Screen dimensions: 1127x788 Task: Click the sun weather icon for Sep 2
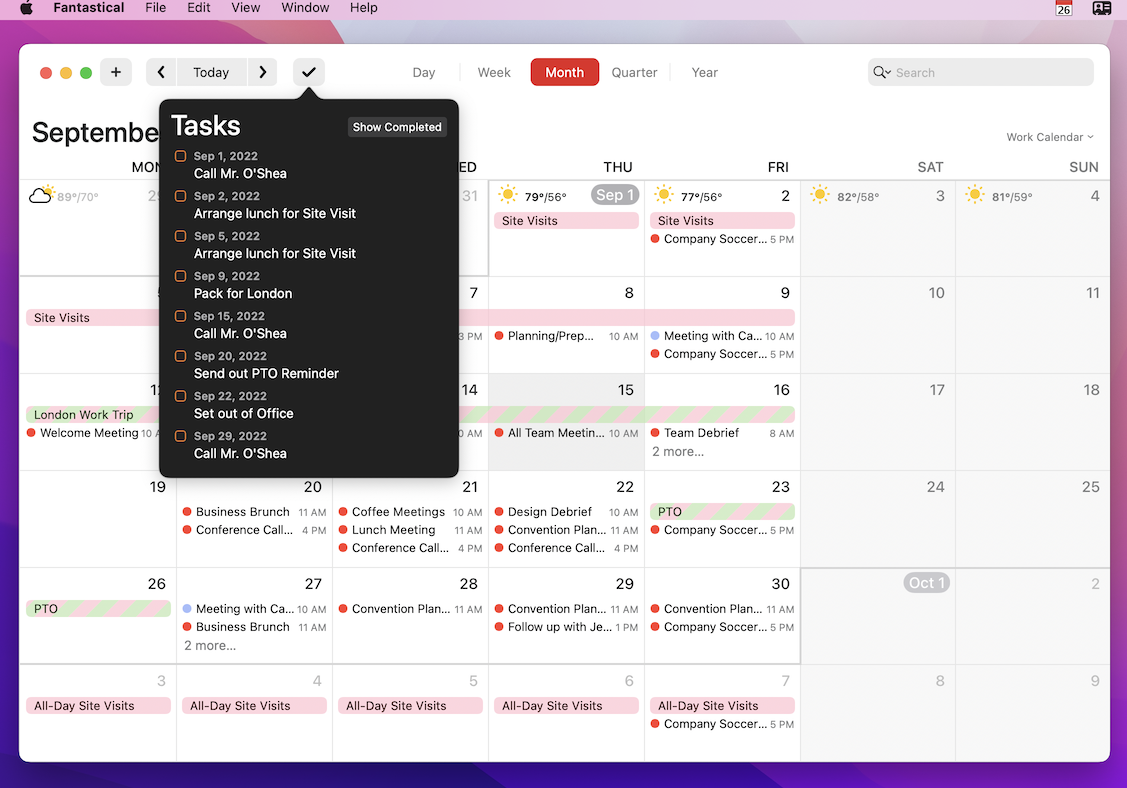[663, 195]
